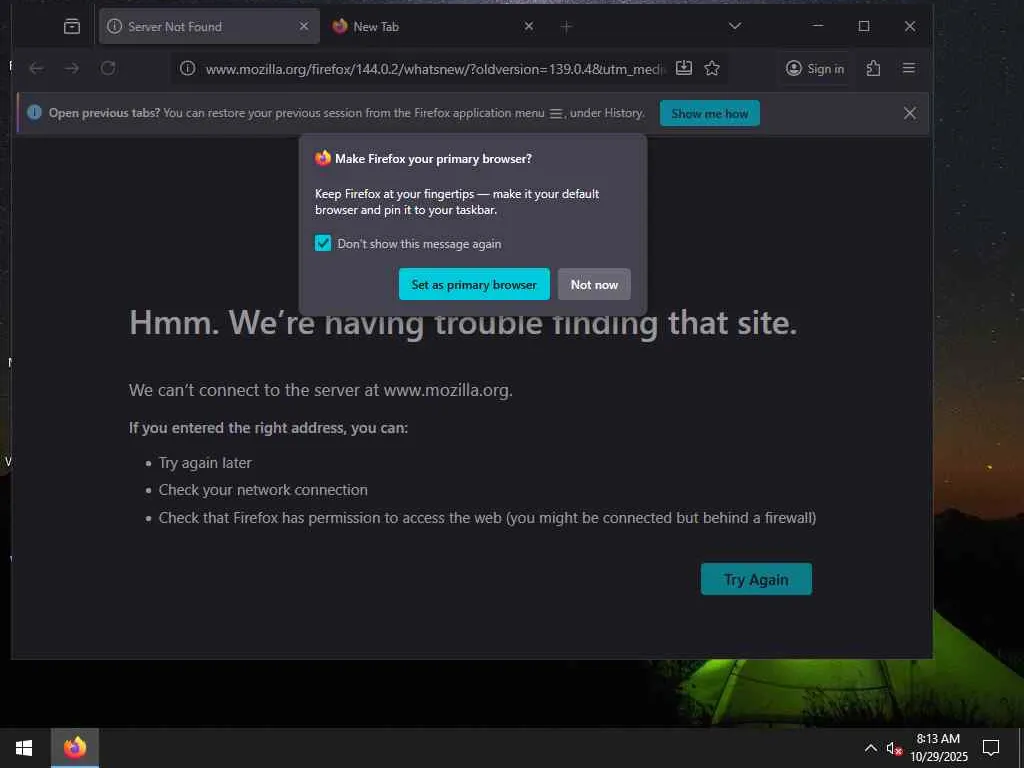Open the Firefox application menu
Image resolution: width=1024 pixels, height=768 pixels.
point(908,69)
